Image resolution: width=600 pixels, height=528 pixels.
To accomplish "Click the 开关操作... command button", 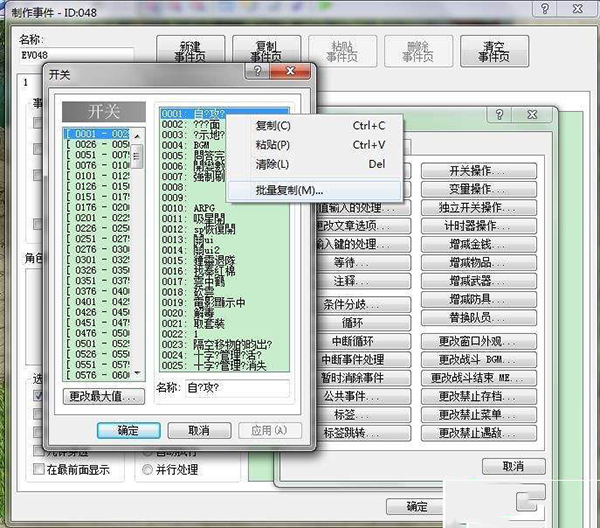I will point(479,171).
